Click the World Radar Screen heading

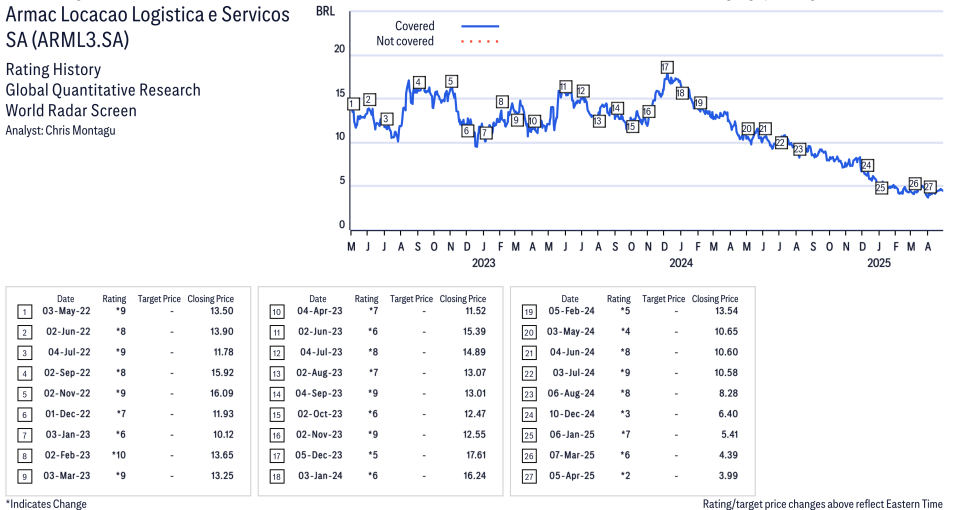pos(71,111)
